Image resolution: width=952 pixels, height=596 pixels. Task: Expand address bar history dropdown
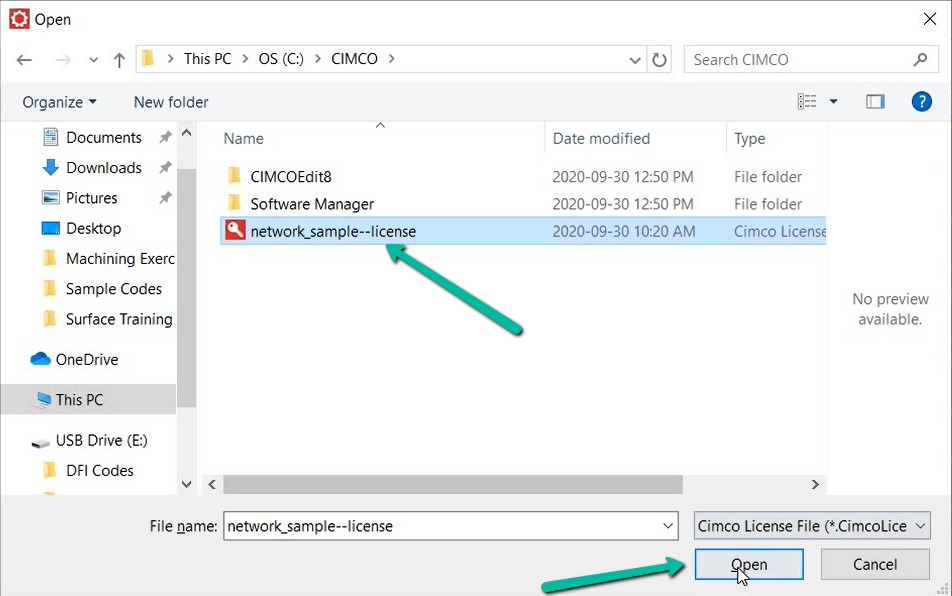coord(635,60)
